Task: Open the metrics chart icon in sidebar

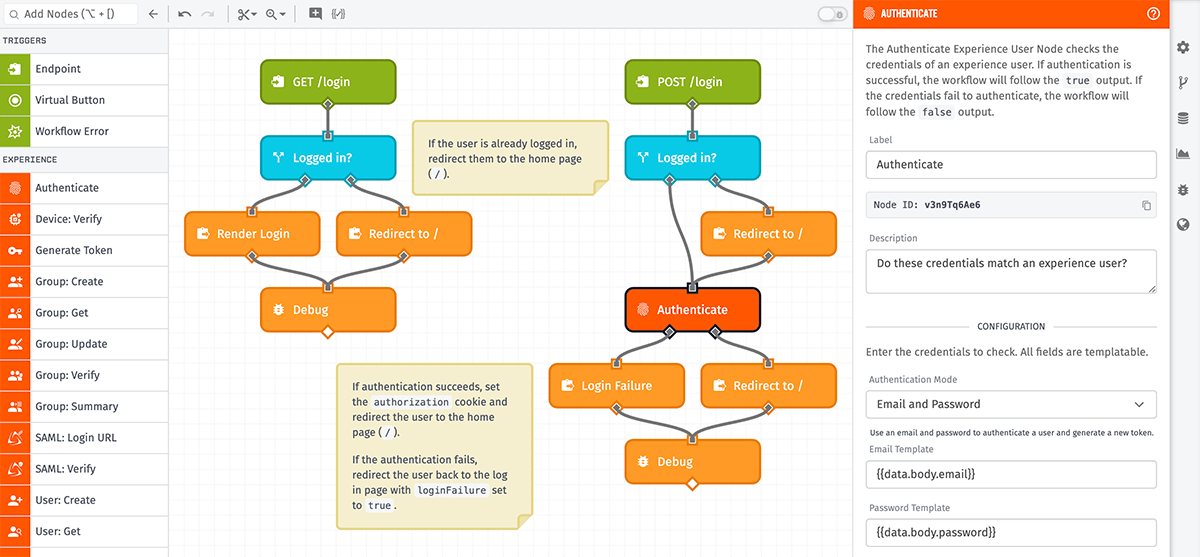Action: click(x=1184, y=153)
